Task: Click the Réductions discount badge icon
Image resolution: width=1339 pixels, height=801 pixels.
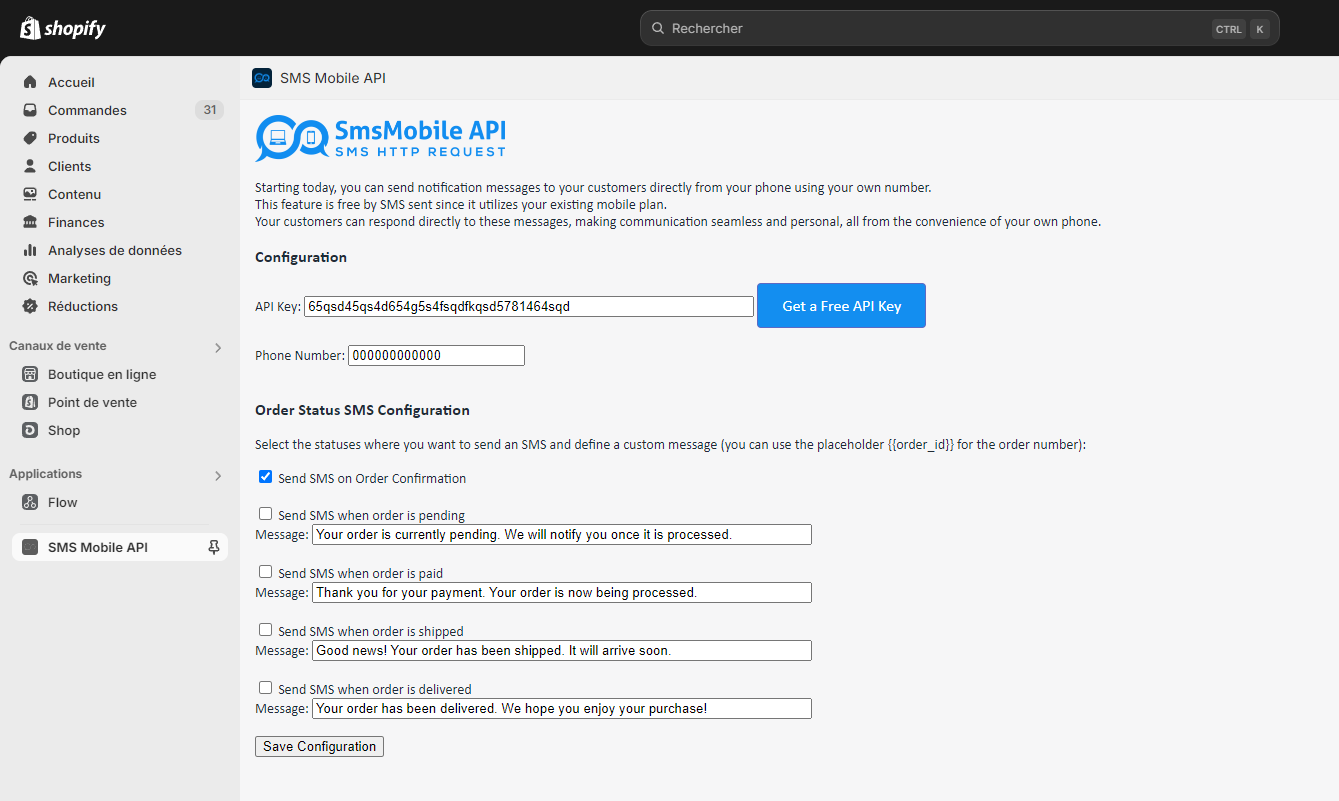Action: 30,306
